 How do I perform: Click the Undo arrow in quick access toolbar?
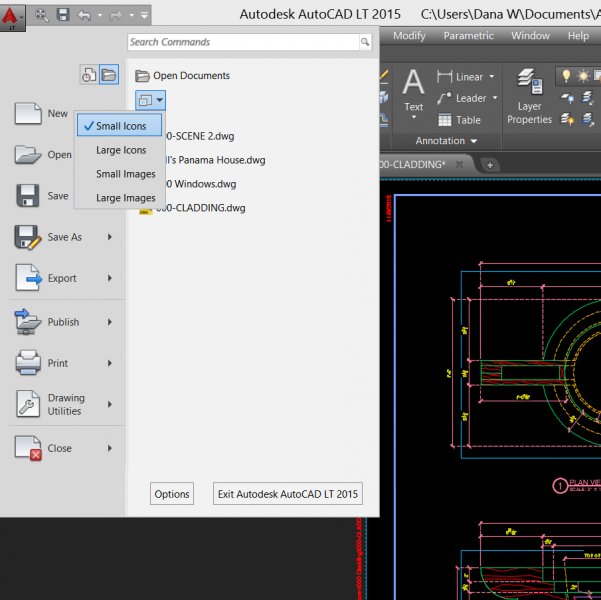[x=85, y=15]
